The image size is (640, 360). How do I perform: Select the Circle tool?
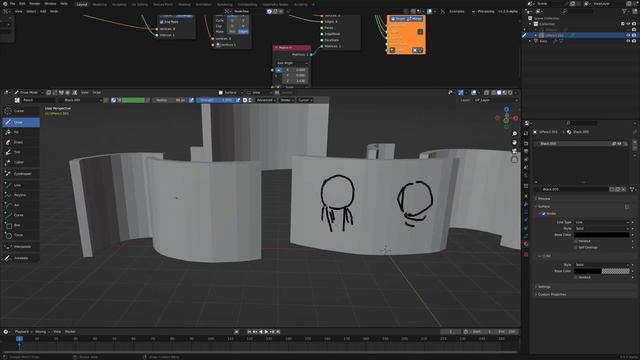tap(21, 235)
